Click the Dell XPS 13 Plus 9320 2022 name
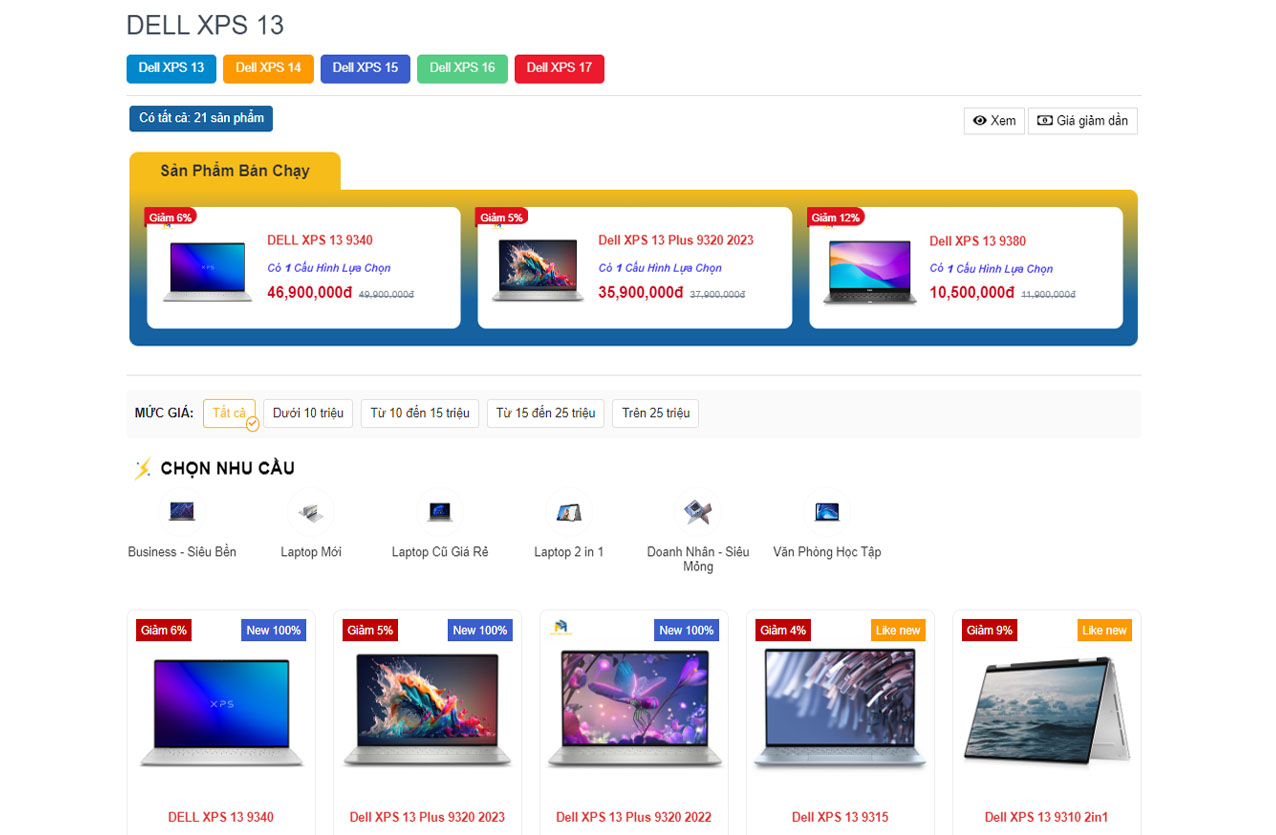Image resolution: width=1276 pixels, height=835 pixels. tap(634, 817)
